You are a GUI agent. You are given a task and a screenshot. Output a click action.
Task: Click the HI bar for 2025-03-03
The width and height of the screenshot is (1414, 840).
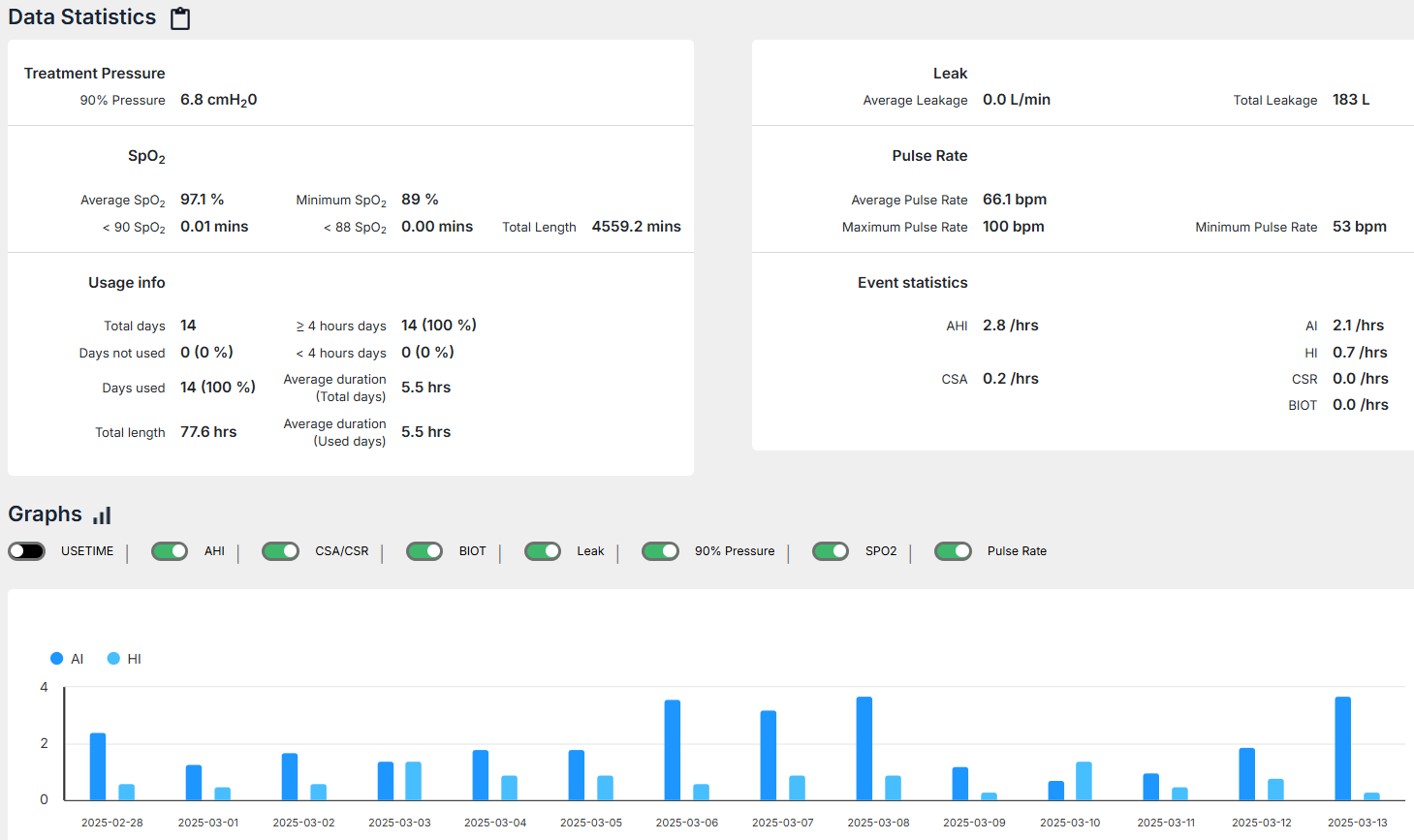tap(414, 781)
